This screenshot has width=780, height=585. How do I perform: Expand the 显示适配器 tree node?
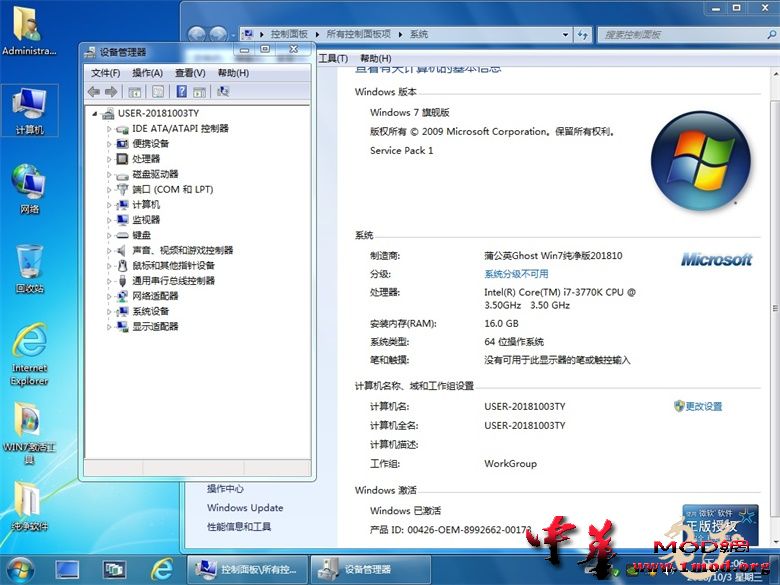109,327
